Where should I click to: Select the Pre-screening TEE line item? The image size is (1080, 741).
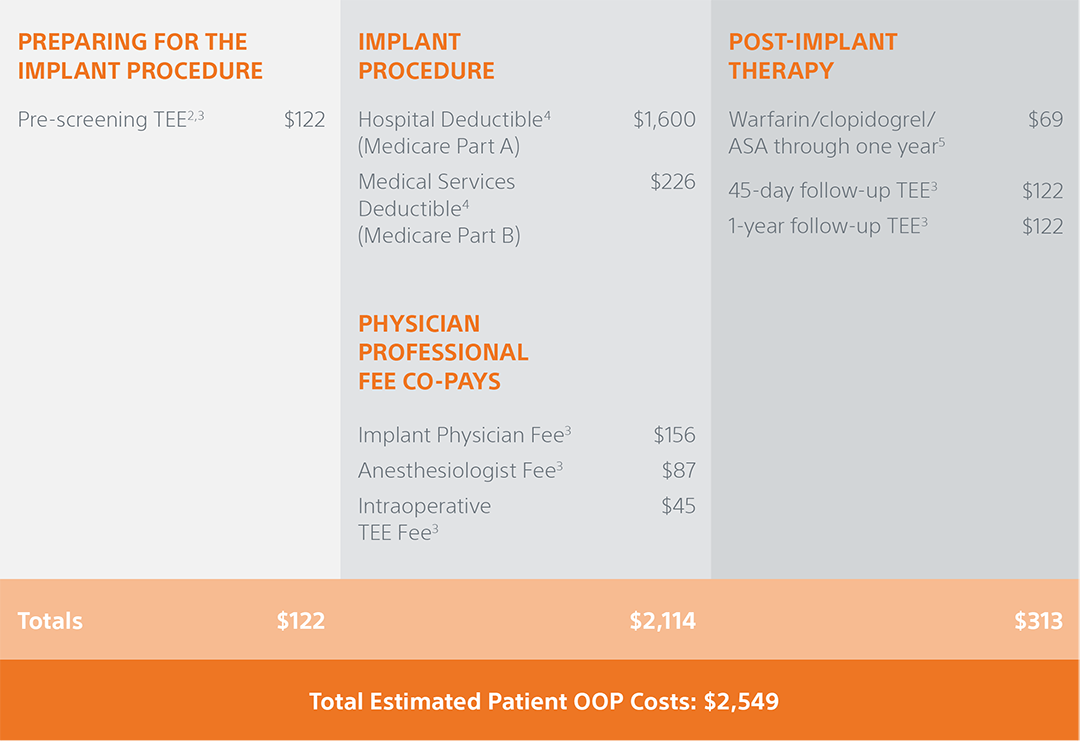click(x=171, y=119)
